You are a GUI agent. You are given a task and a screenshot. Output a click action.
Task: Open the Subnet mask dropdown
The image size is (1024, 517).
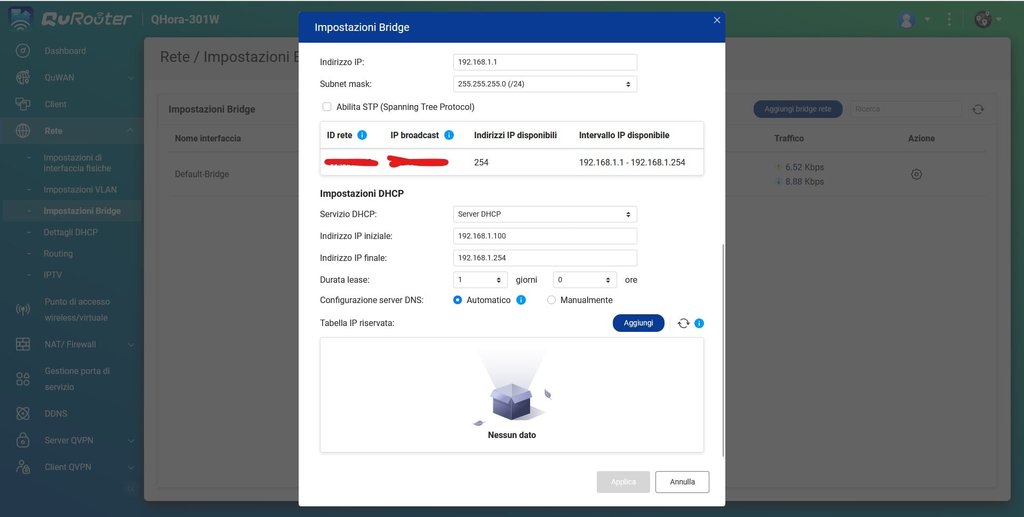(545, 85)
